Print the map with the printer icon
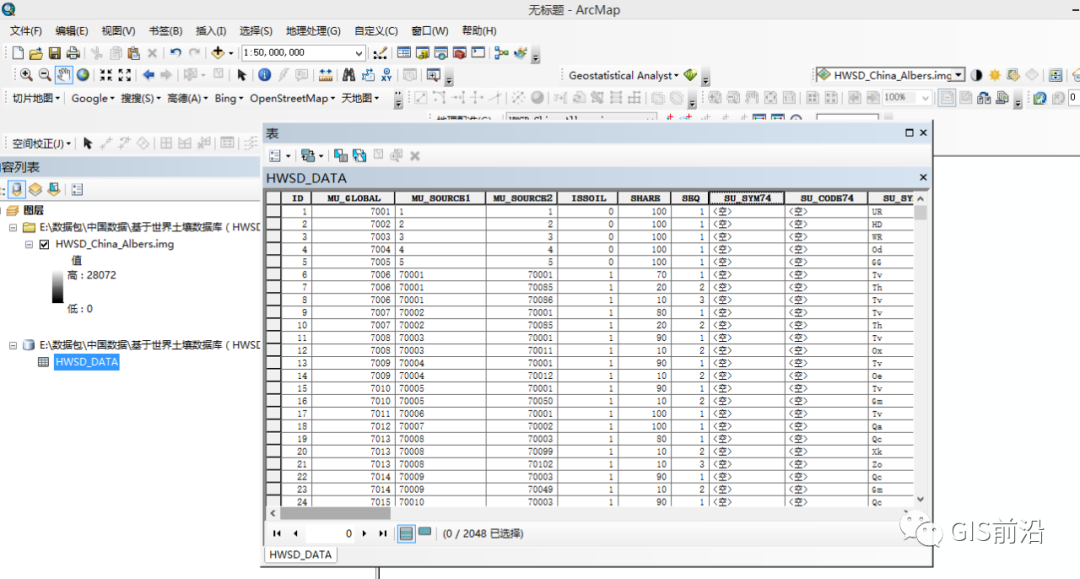 click(72, 53)
